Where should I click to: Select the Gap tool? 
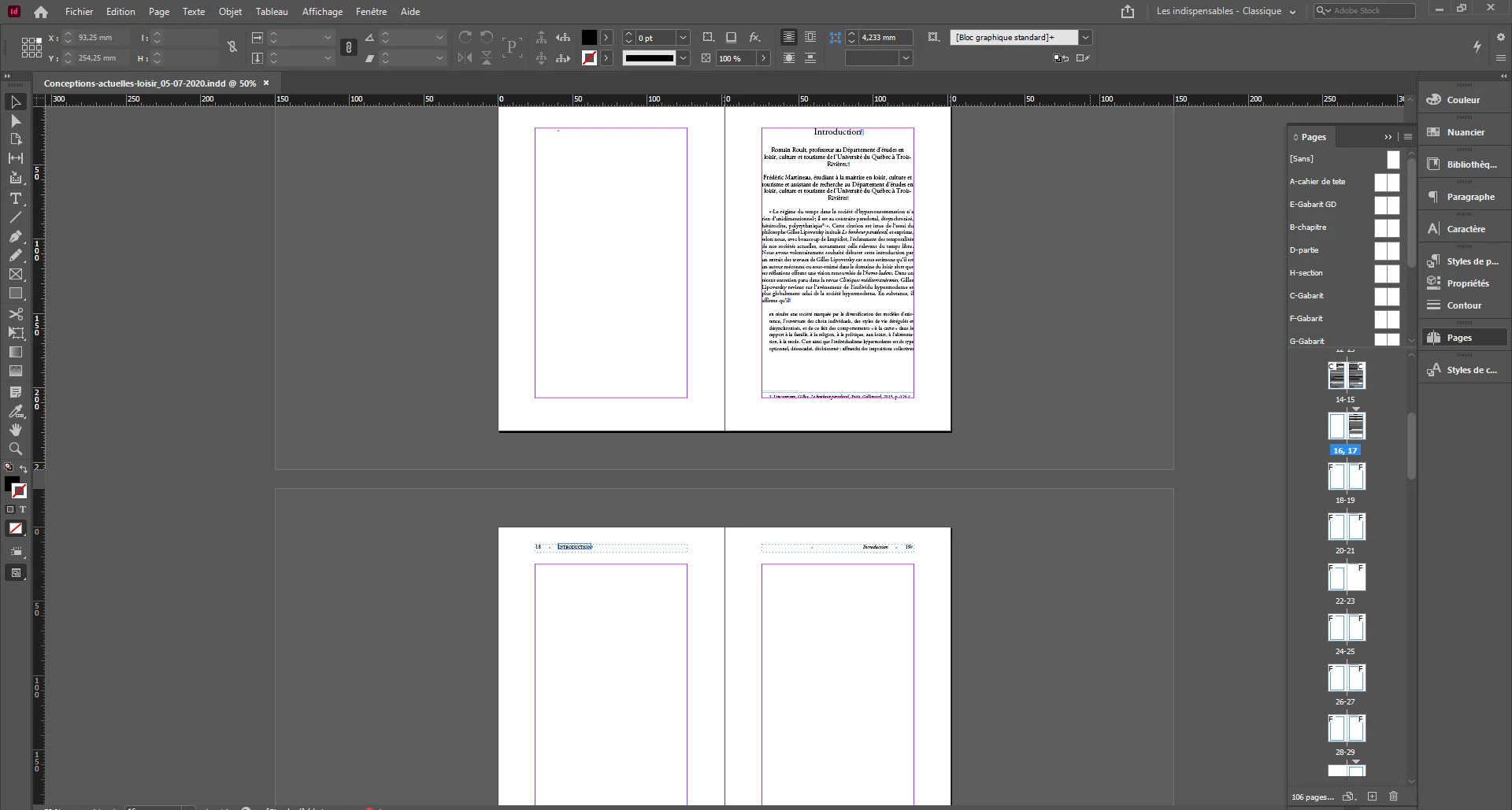click(15, 158)
